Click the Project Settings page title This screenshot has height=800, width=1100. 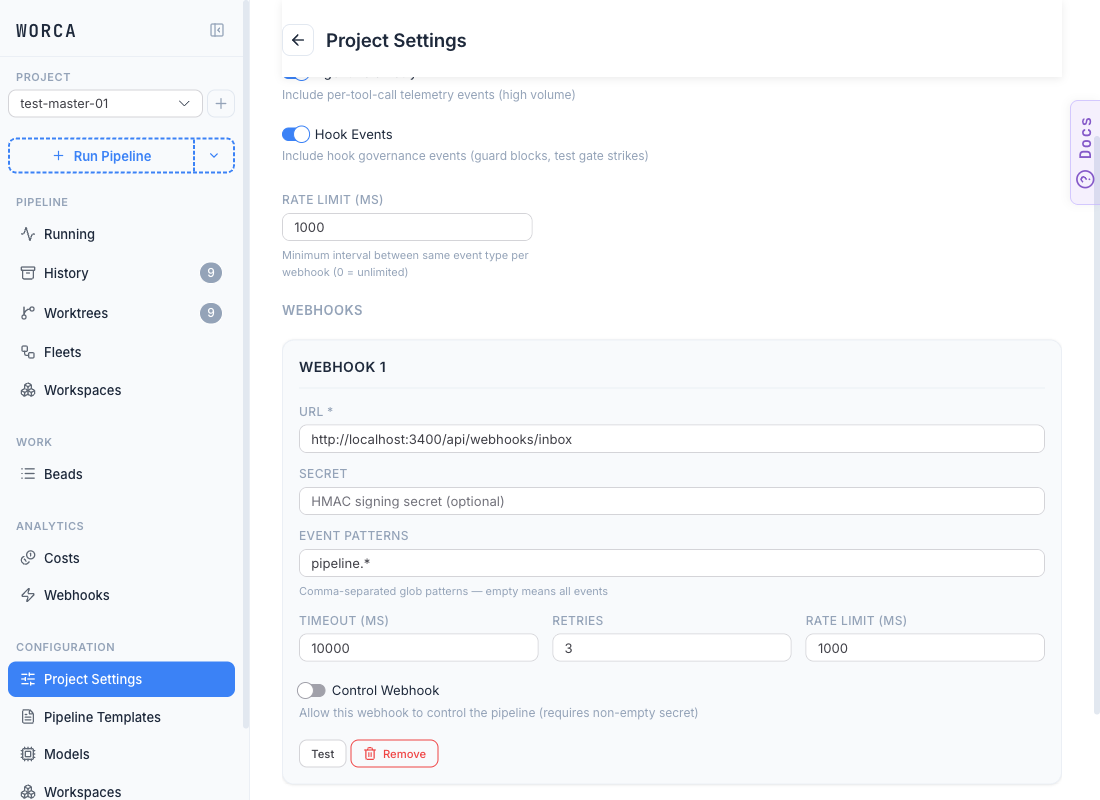tap(396, 41)
